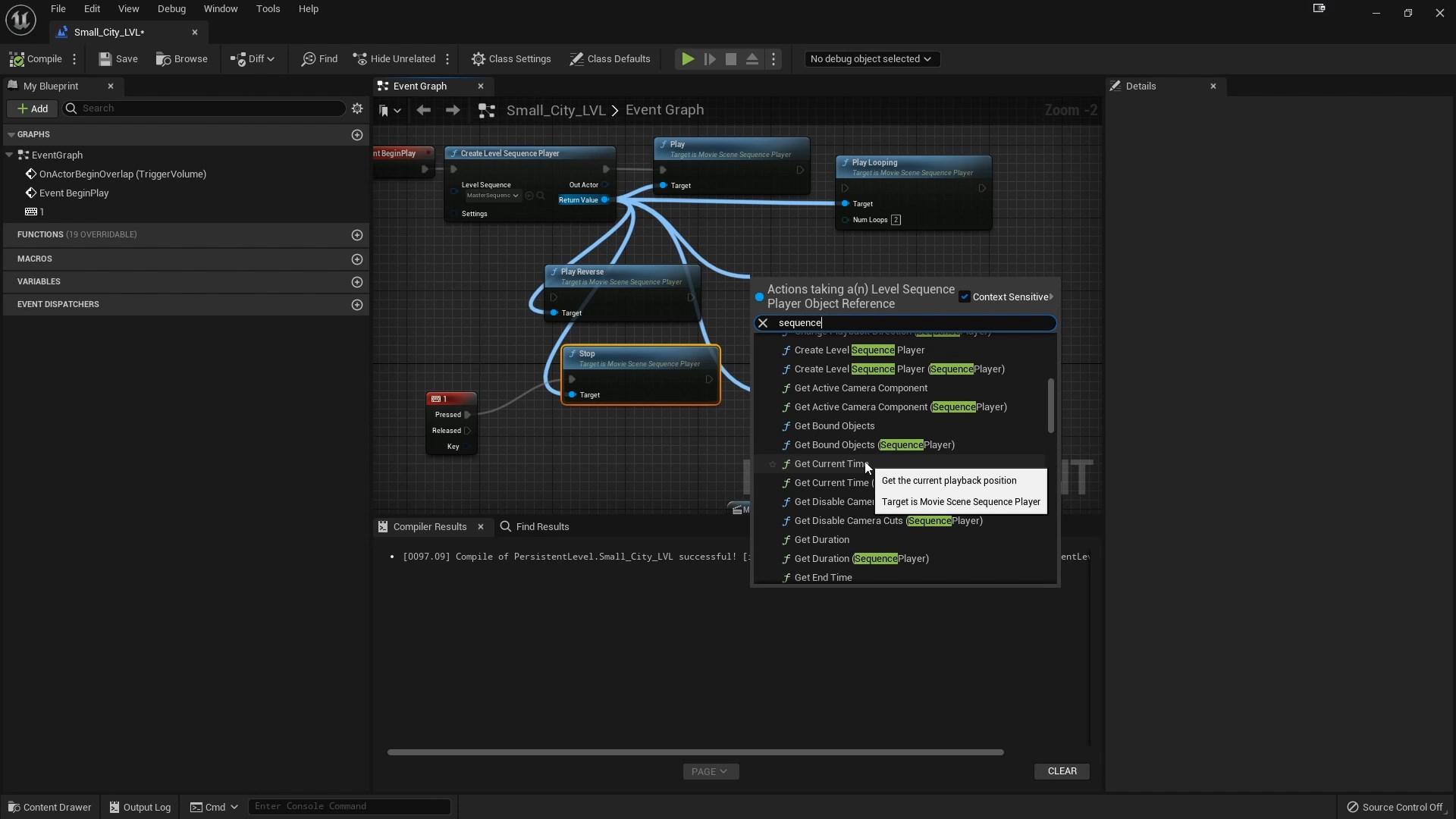Toggle Context Sensitive checkbox

click(x=965, y=297)
